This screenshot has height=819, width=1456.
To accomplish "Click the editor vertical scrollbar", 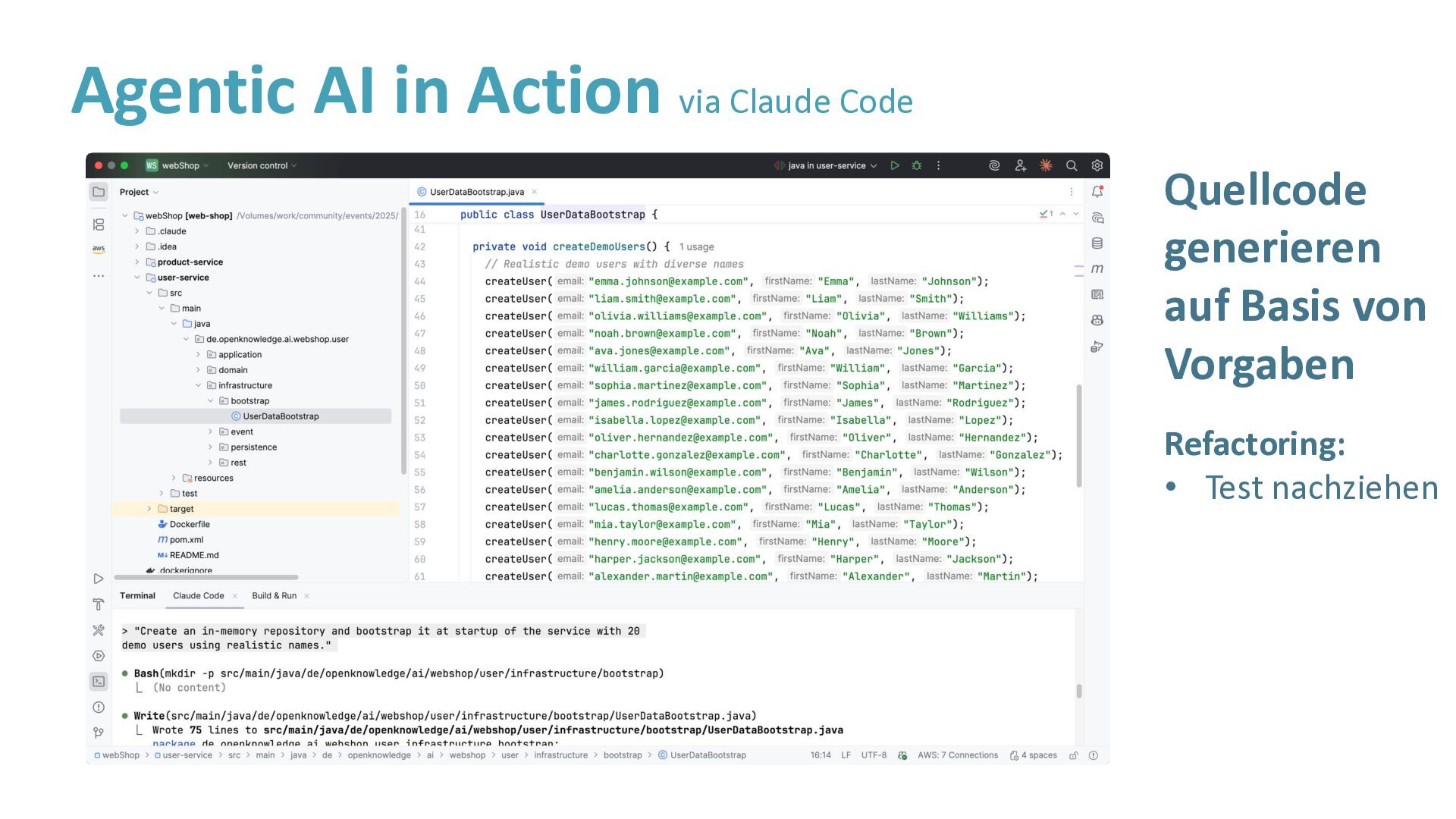I will click(1079, 436).
